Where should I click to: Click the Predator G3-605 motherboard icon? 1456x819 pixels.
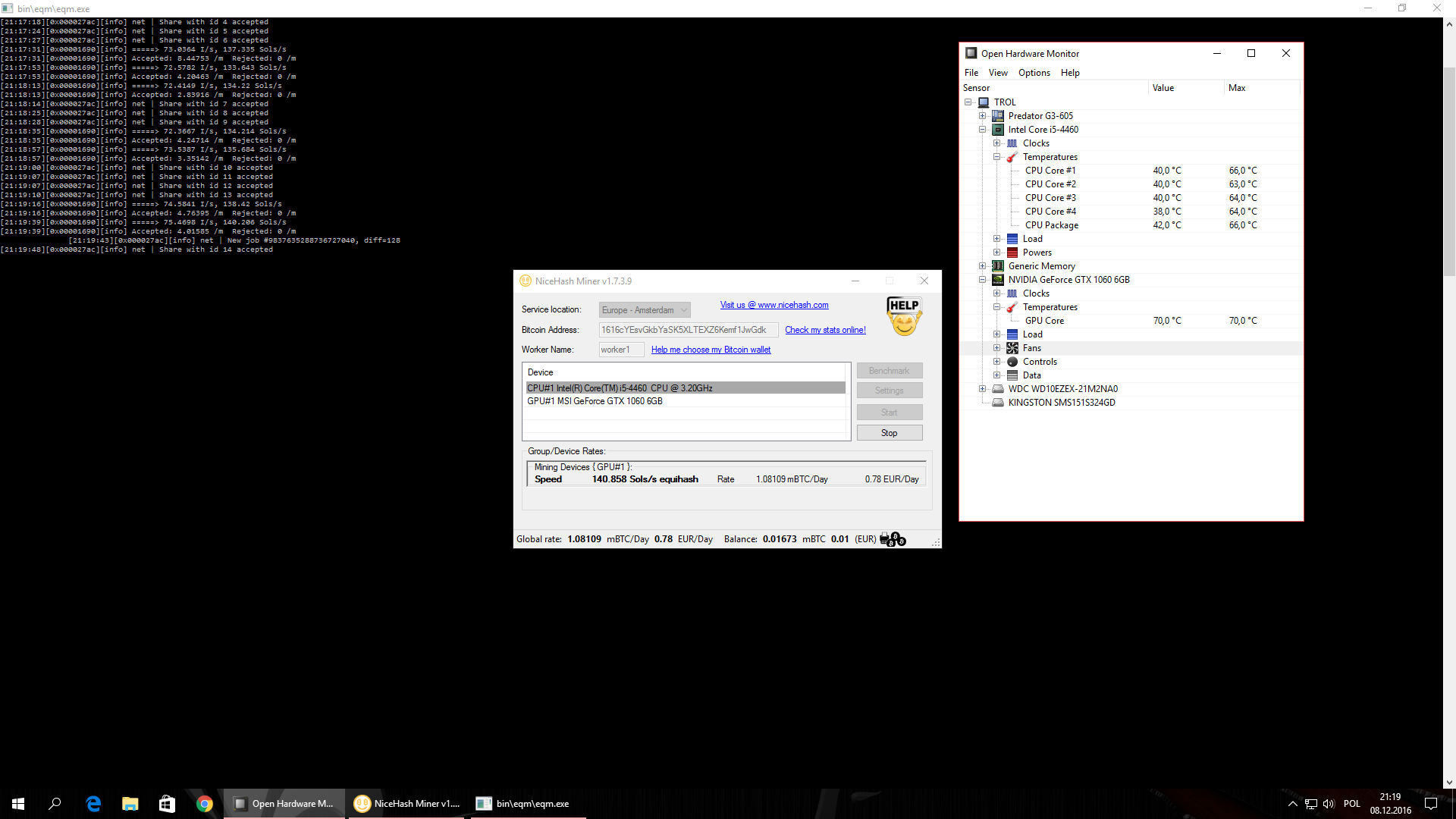coord(998,116)
